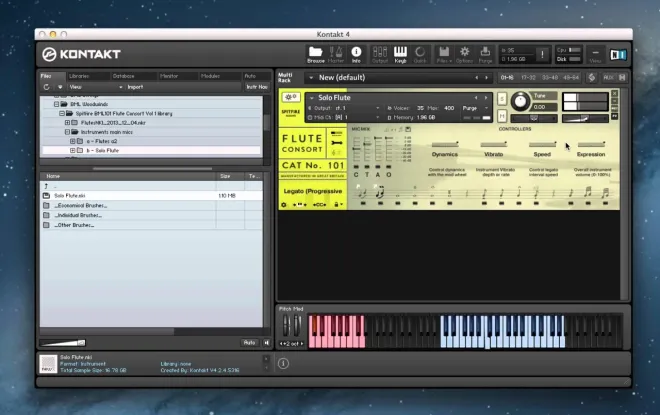Click the KSP script icon in rack header
This screenshot has height=415, width=660.
coord(591,77)
